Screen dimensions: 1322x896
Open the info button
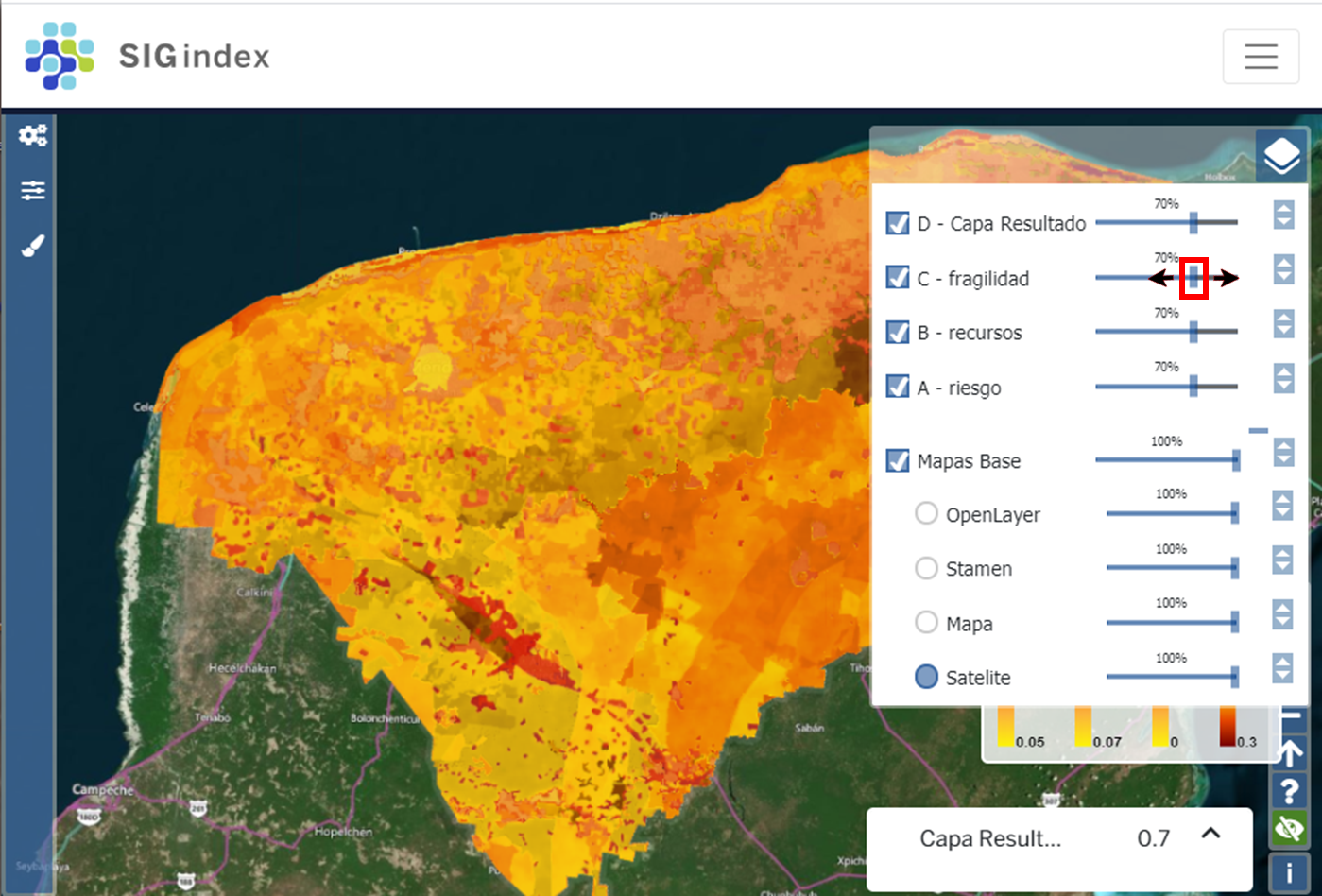(1289, 874)
